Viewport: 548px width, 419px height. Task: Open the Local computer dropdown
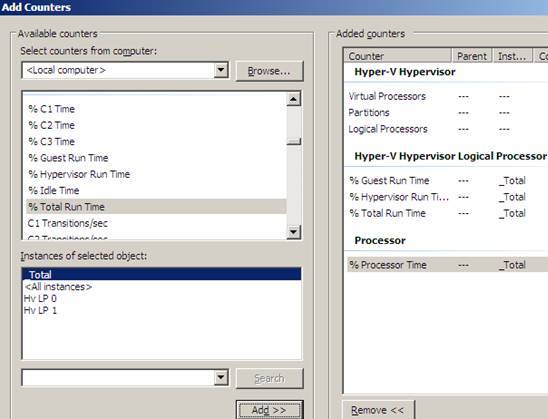221,70
